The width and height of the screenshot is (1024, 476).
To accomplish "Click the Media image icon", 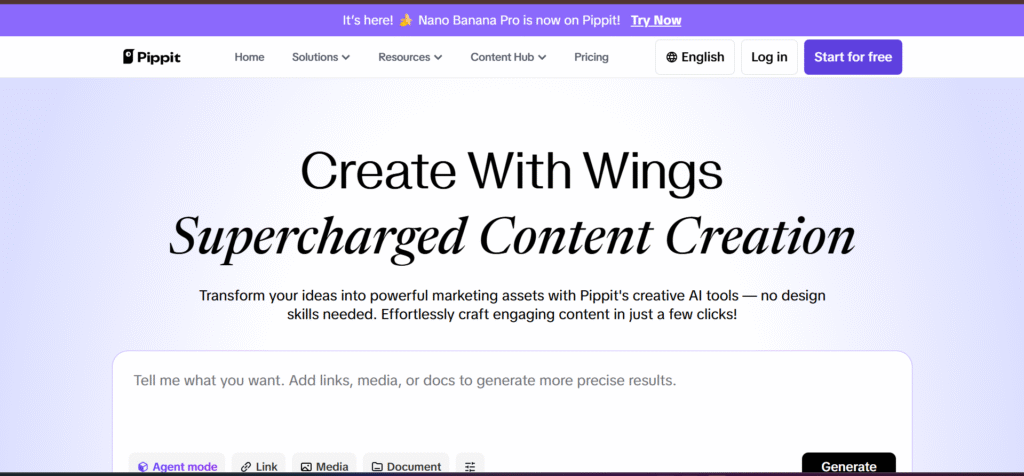I will point(306,466).
